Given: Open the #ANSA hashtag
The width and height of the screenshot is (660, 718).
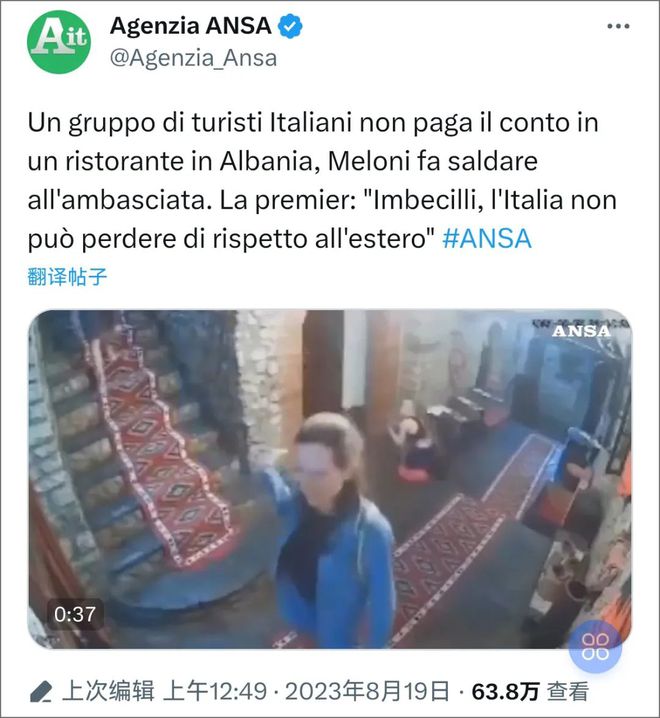Looking at the screenshot, I should pyautogui.click(x=487, y=239).
